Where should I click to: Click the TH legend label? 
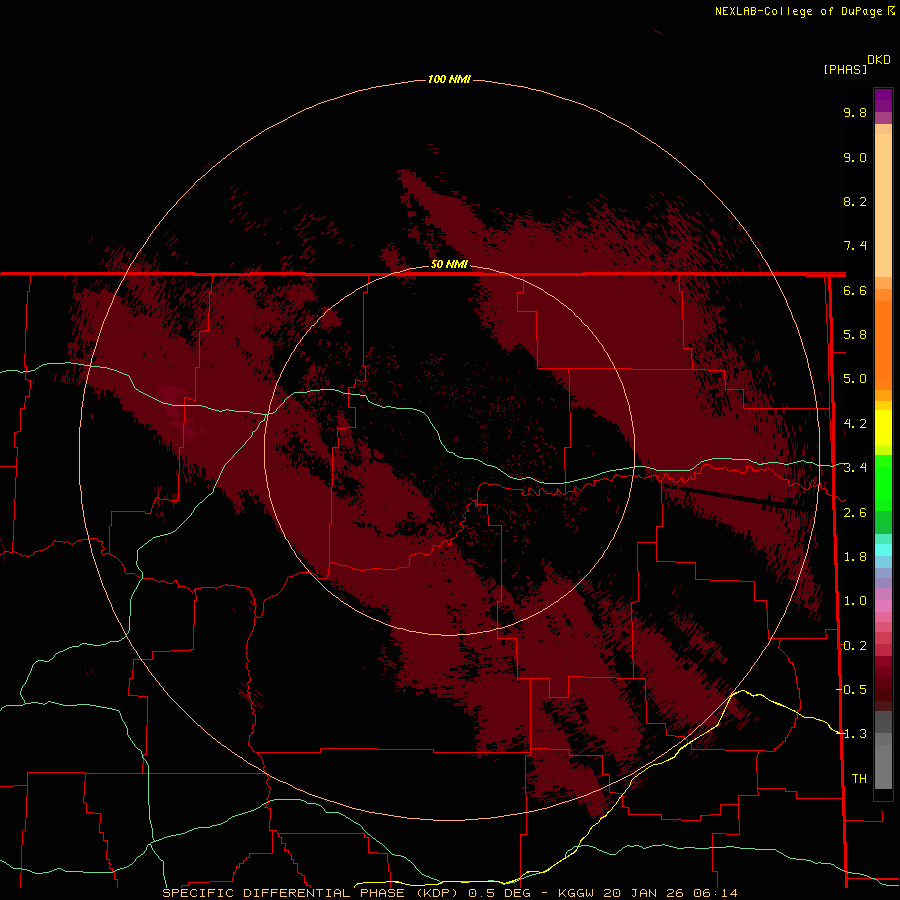tap(859, 779)
